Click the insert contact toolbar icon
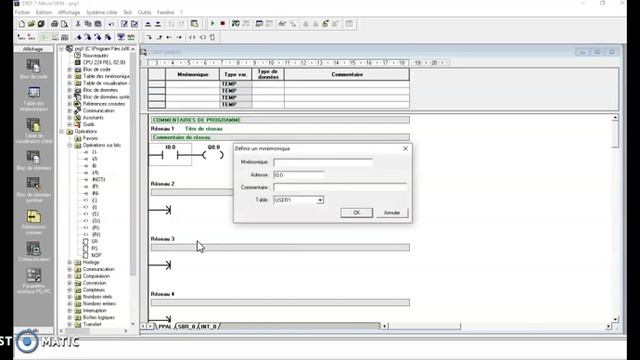 click(x=192, y=37)
